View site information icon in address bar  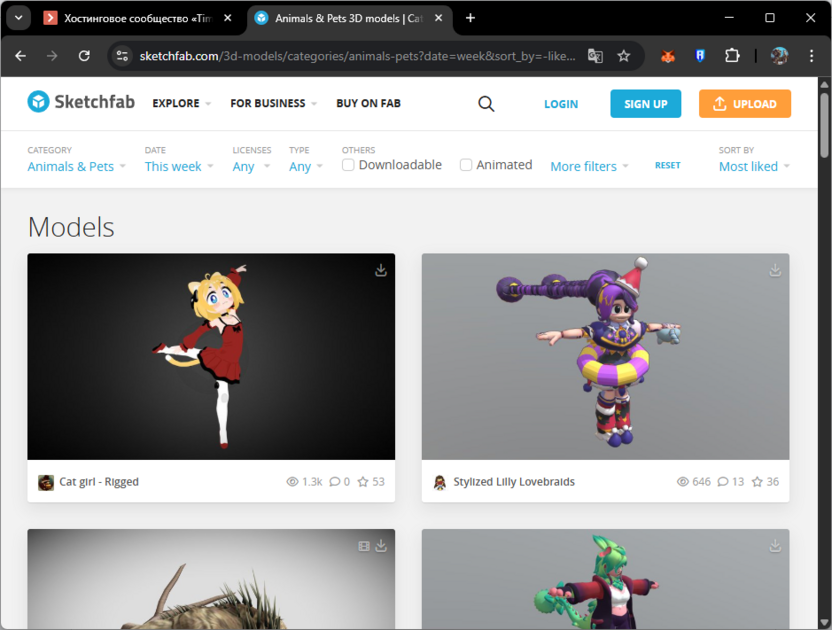[x=122, y=56]
